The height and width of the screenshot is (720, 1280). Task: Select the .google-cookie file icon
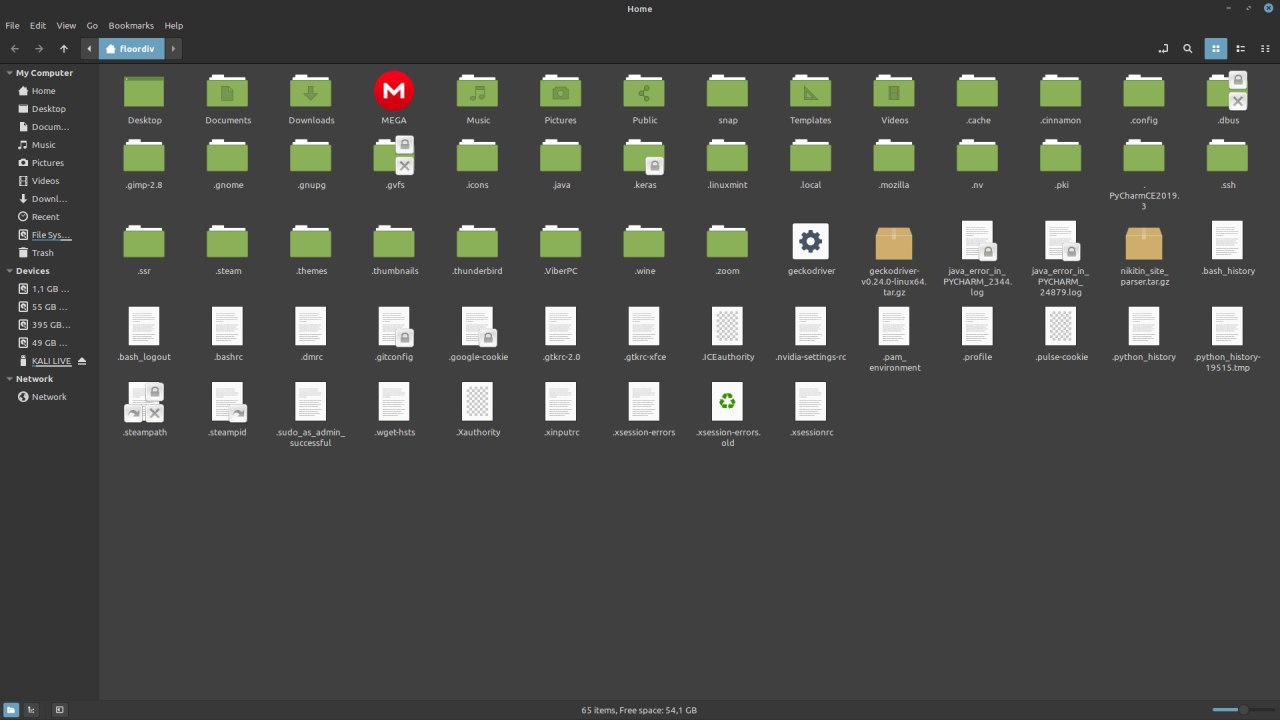[477, 326]
